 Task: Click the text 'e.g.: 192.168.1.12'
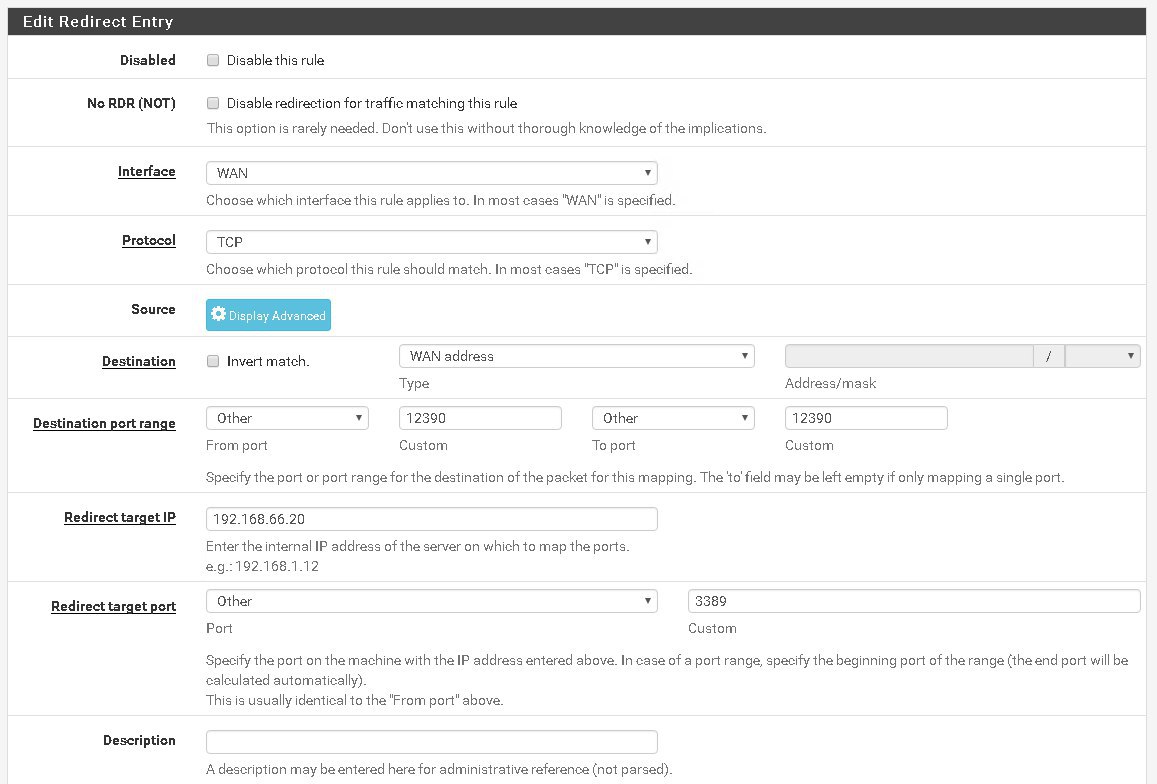coord(262,566)
